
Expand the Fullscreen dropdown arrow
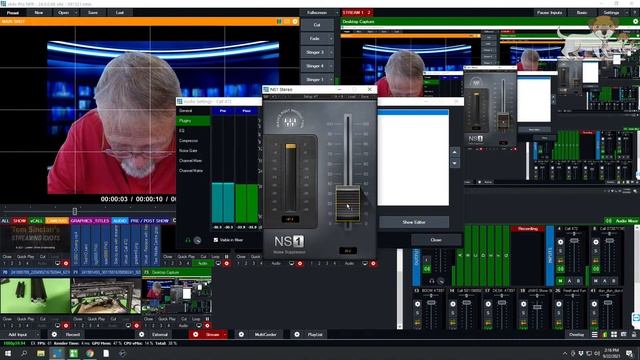[337, 13]
